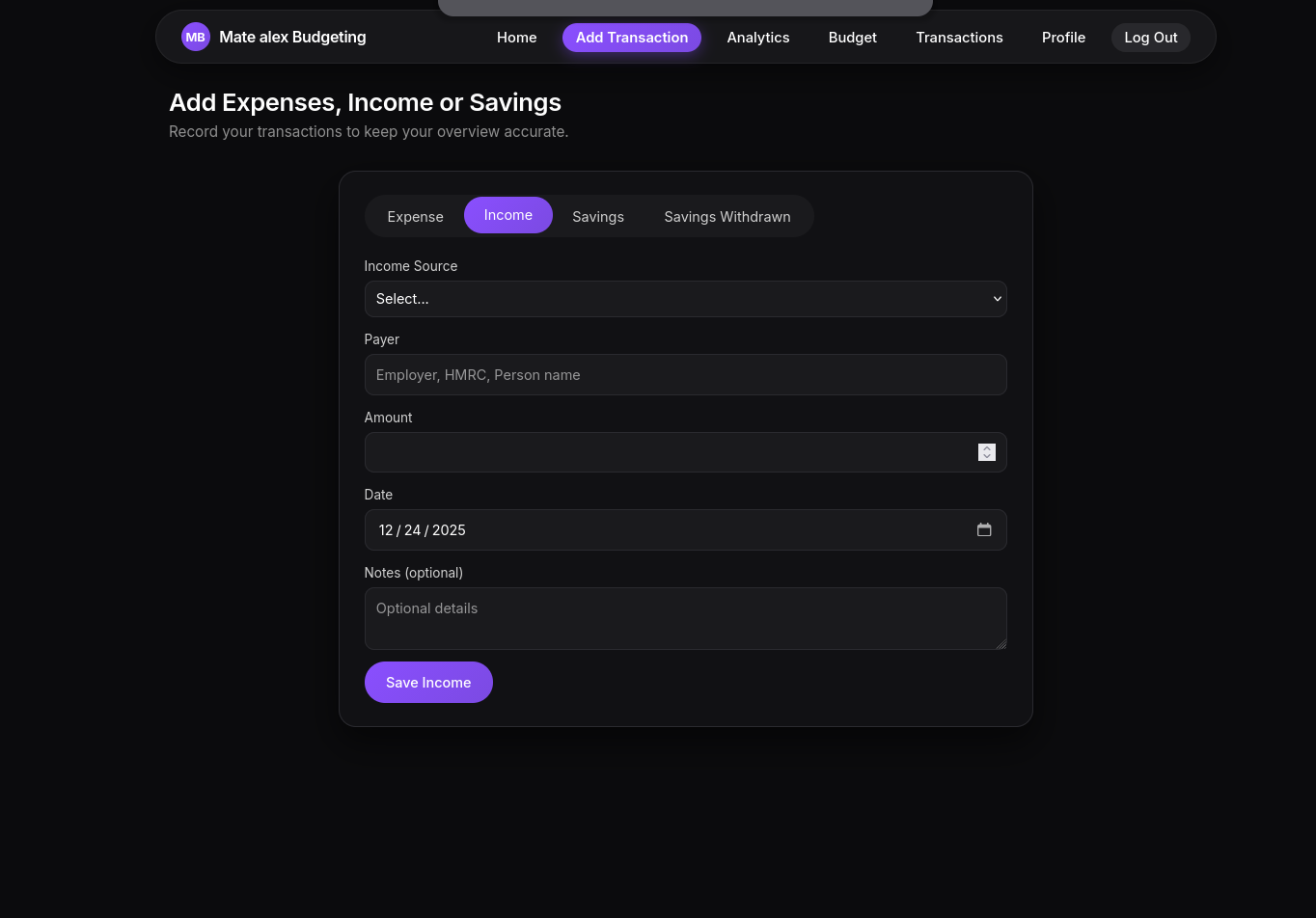Navigate to the Budget page
The image size is (1316, 918).
852,38
